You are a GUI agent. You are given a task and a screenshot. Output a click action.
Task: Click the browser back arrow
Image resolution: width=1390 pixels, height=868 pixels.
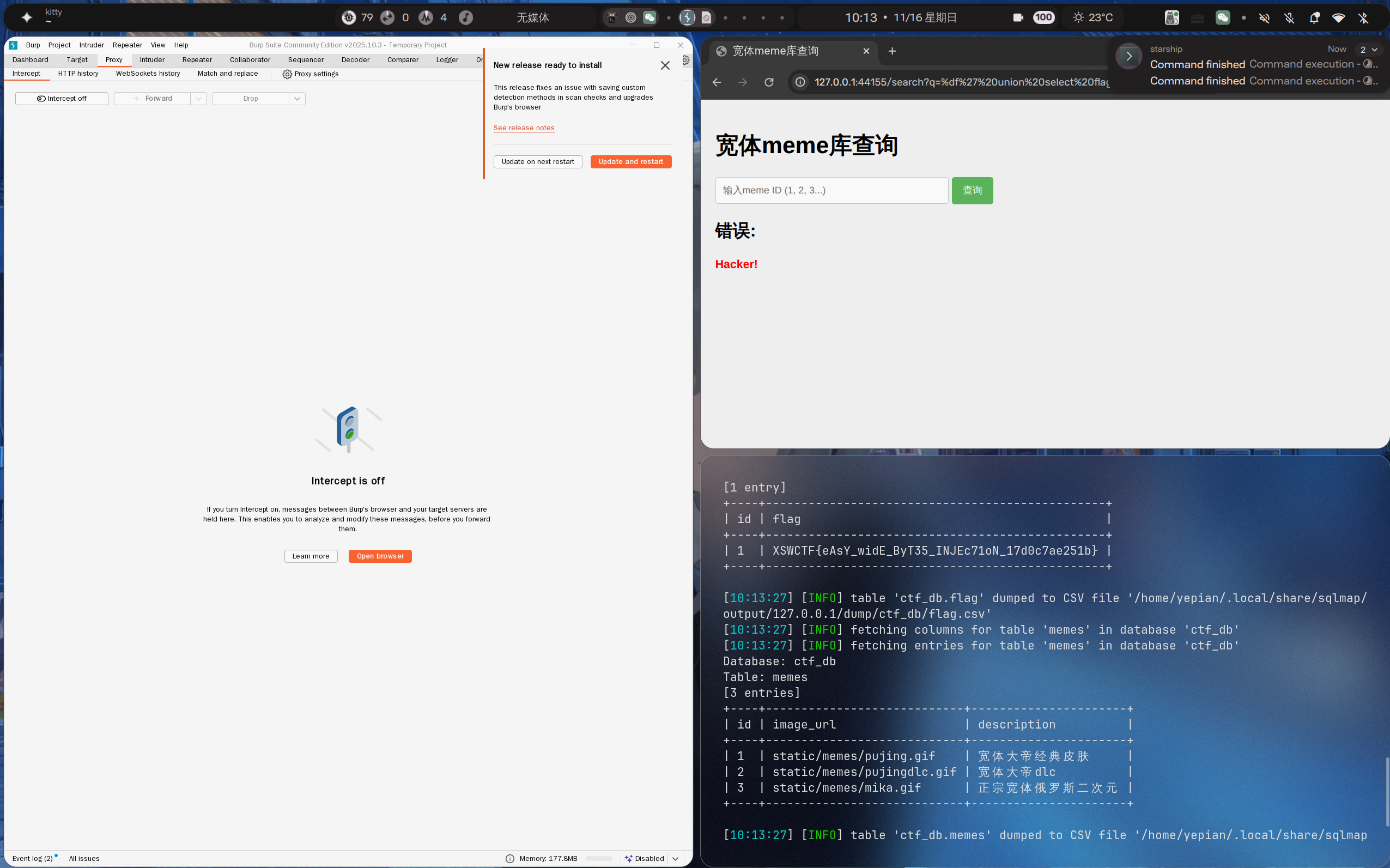coord(717,82)
